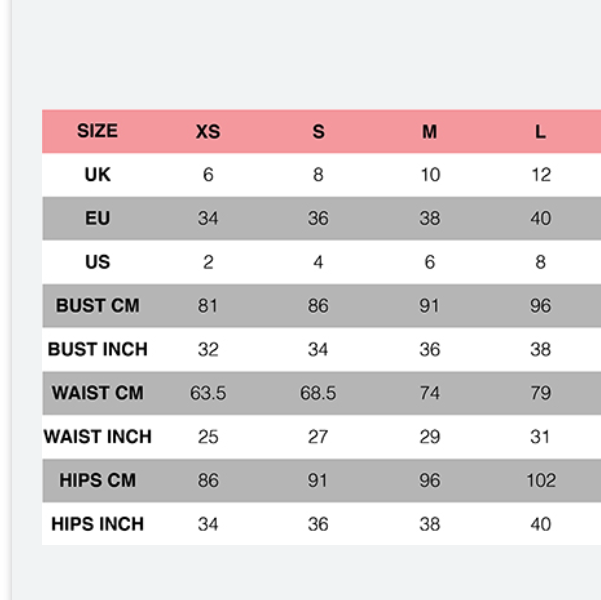Select the WAIST INCH row label

[97, 437]
